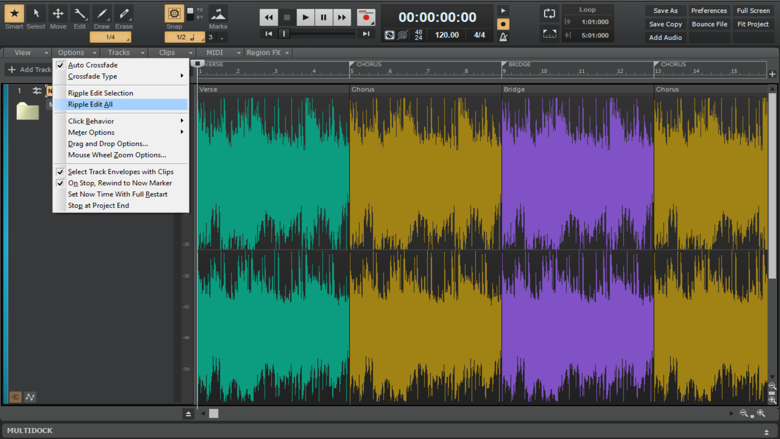
Task: Expand the Crossfade Type submenu
Action: 92,76
